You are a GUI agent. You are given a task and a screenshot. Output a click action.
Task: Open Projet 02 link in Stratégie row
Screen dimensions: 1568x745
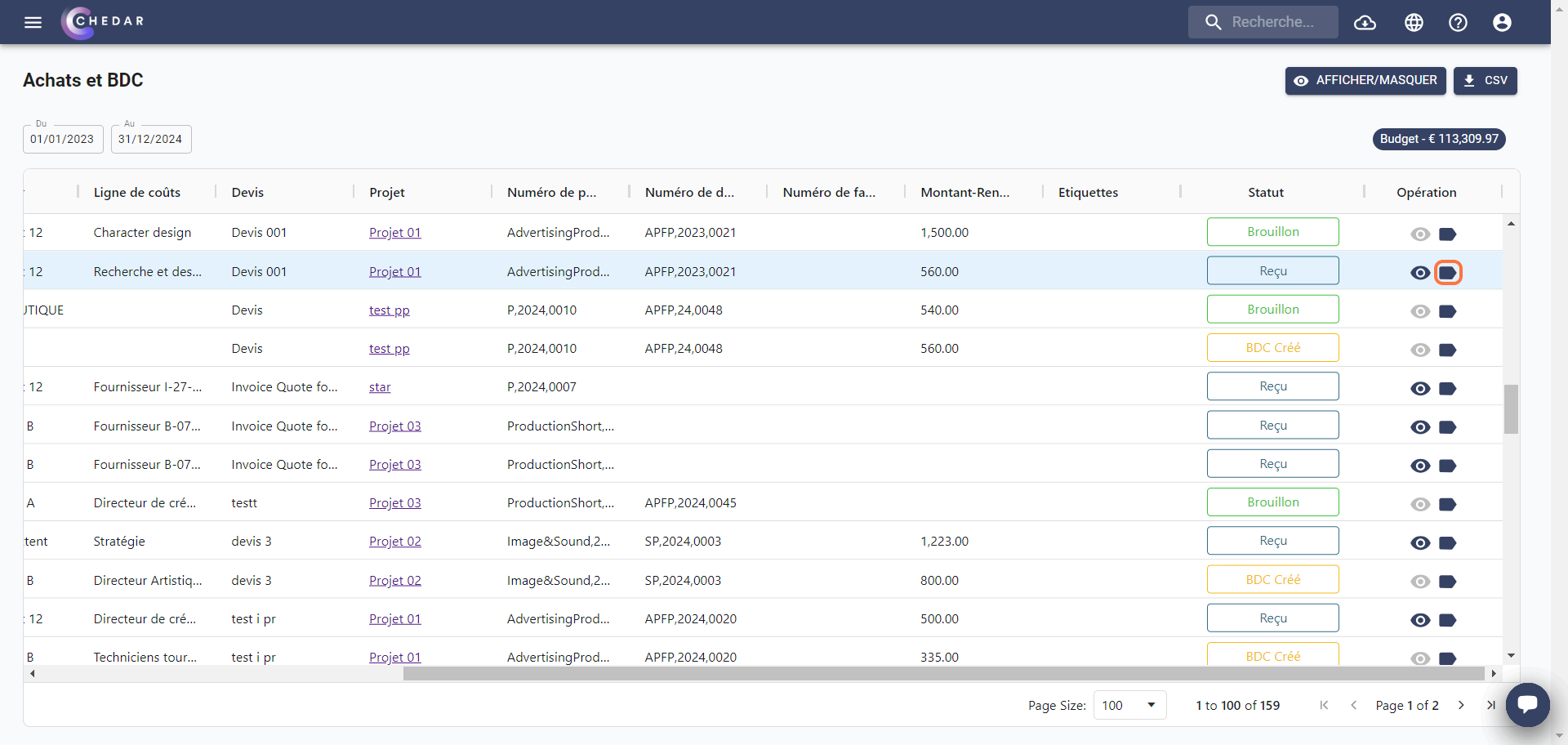click(x=394, y=542)
